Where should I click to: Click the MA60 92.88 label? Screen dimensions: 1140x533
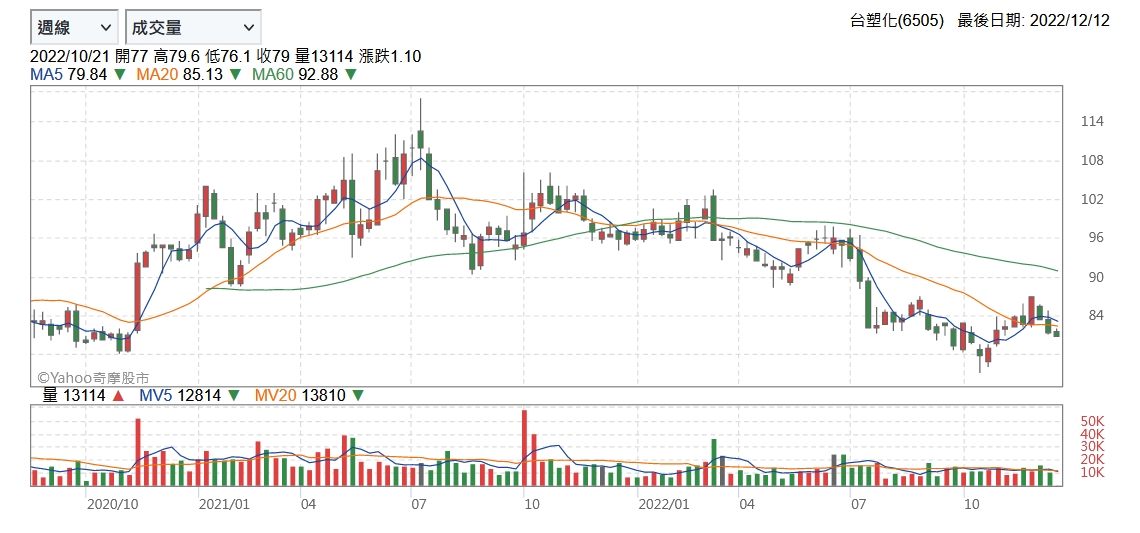tap(294, 74)
